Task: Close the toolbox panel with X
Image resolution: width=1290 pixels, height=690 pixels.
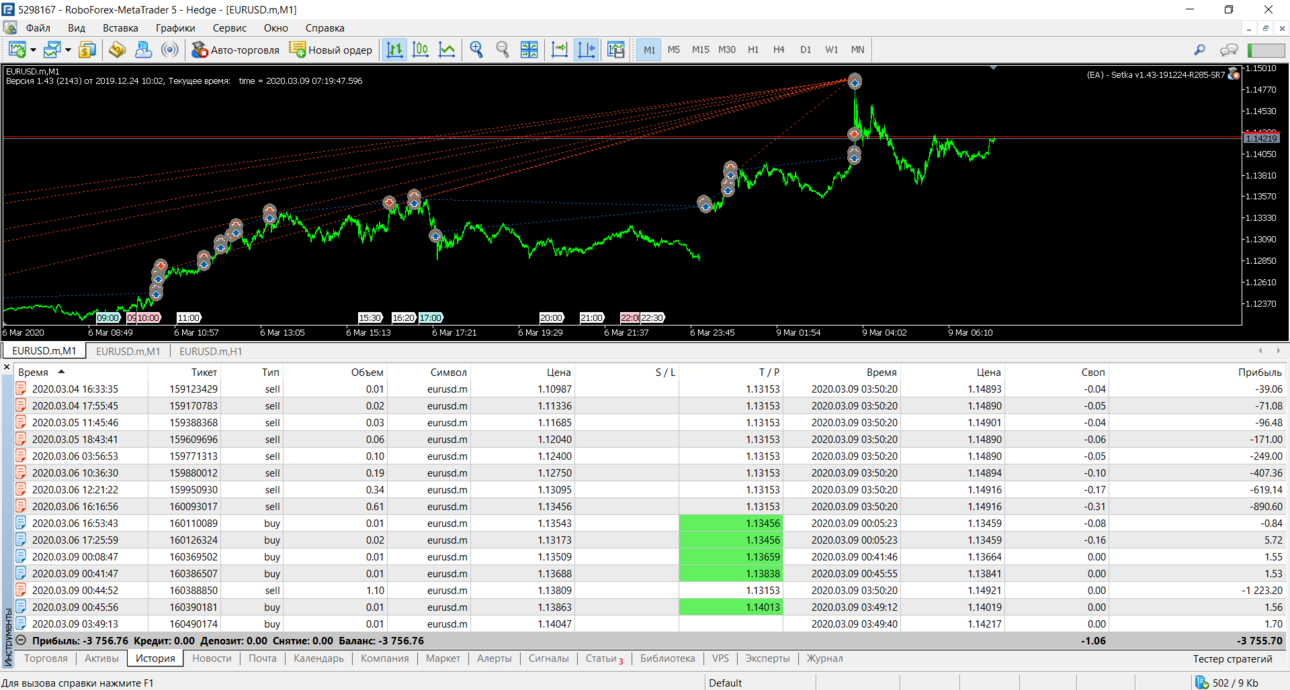Action: point(6,368)
